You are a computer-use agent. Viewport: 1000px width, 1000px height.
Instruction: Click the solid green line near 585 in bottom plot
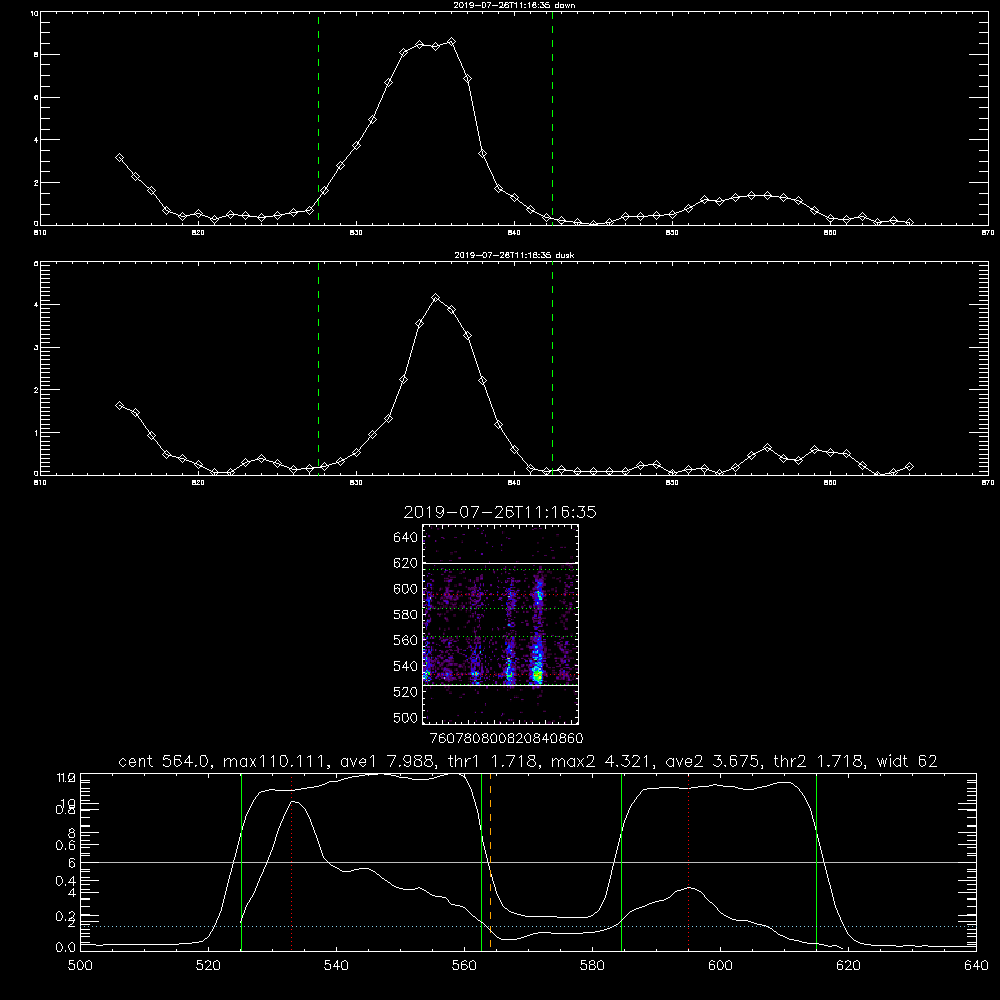tap(621, 862)
